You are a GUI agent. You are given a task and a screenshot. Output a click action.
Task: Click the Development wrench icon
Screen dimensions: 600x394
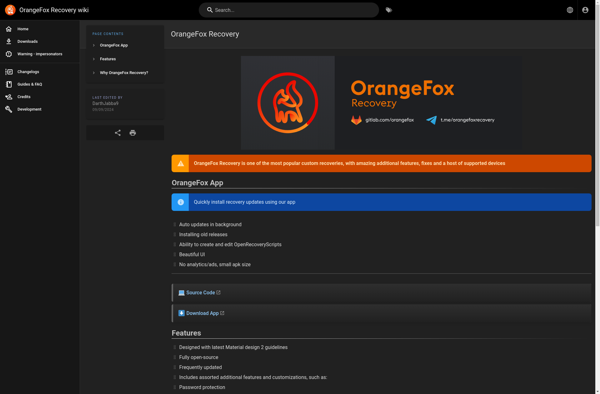click(x=9, y=109)
